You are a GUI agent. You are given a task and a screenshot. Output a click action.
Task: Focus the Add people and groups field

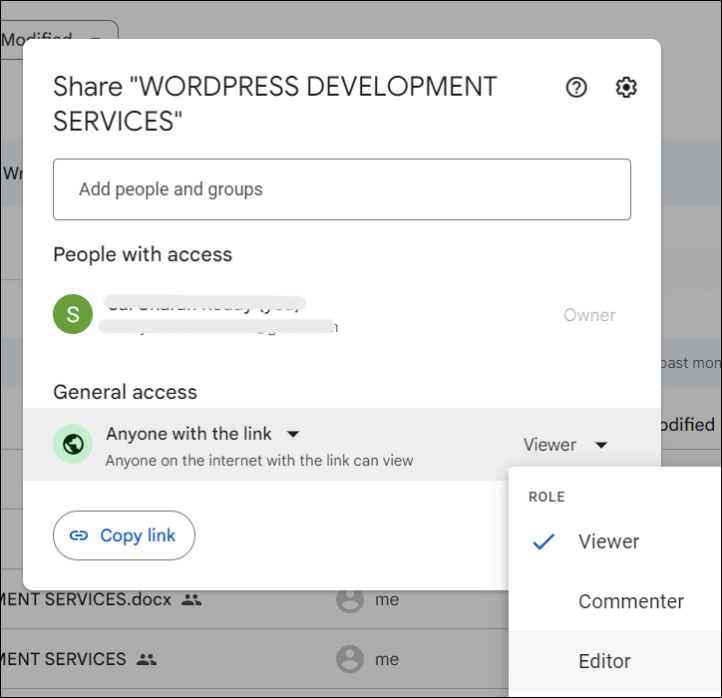coord(342,189)
